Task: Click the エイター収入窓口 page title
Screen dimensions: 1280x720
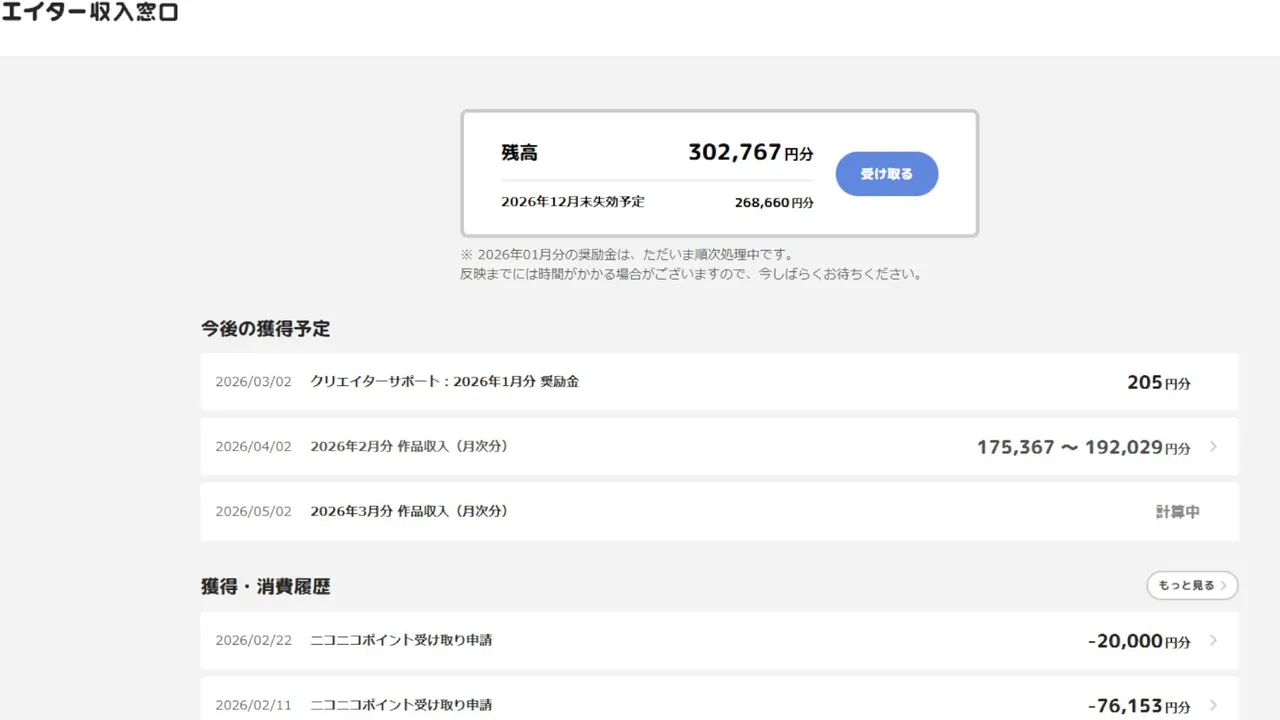Action: click(x=90, y=14)
